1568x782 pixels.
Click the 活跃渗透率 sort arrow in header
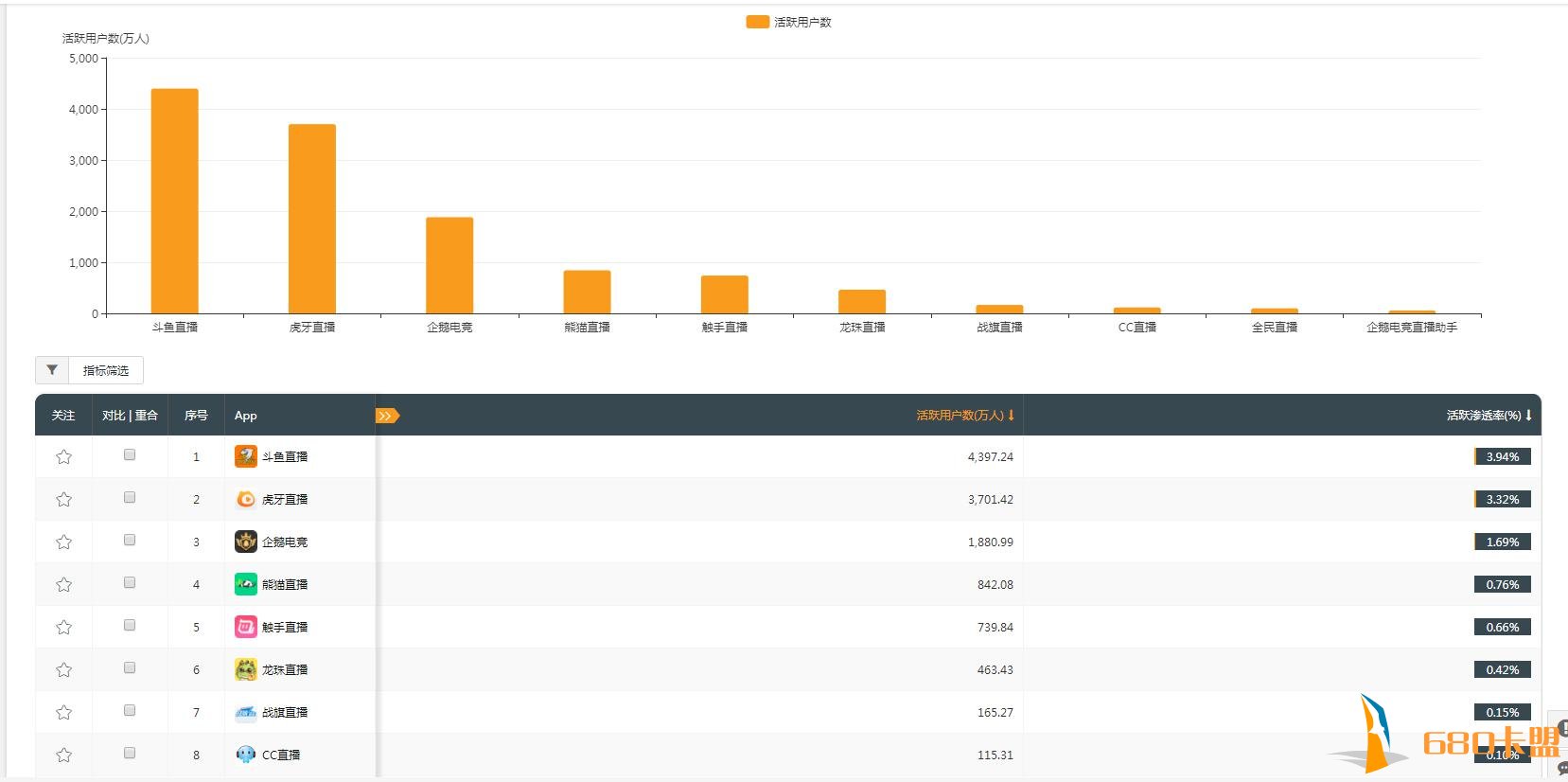1528,415
